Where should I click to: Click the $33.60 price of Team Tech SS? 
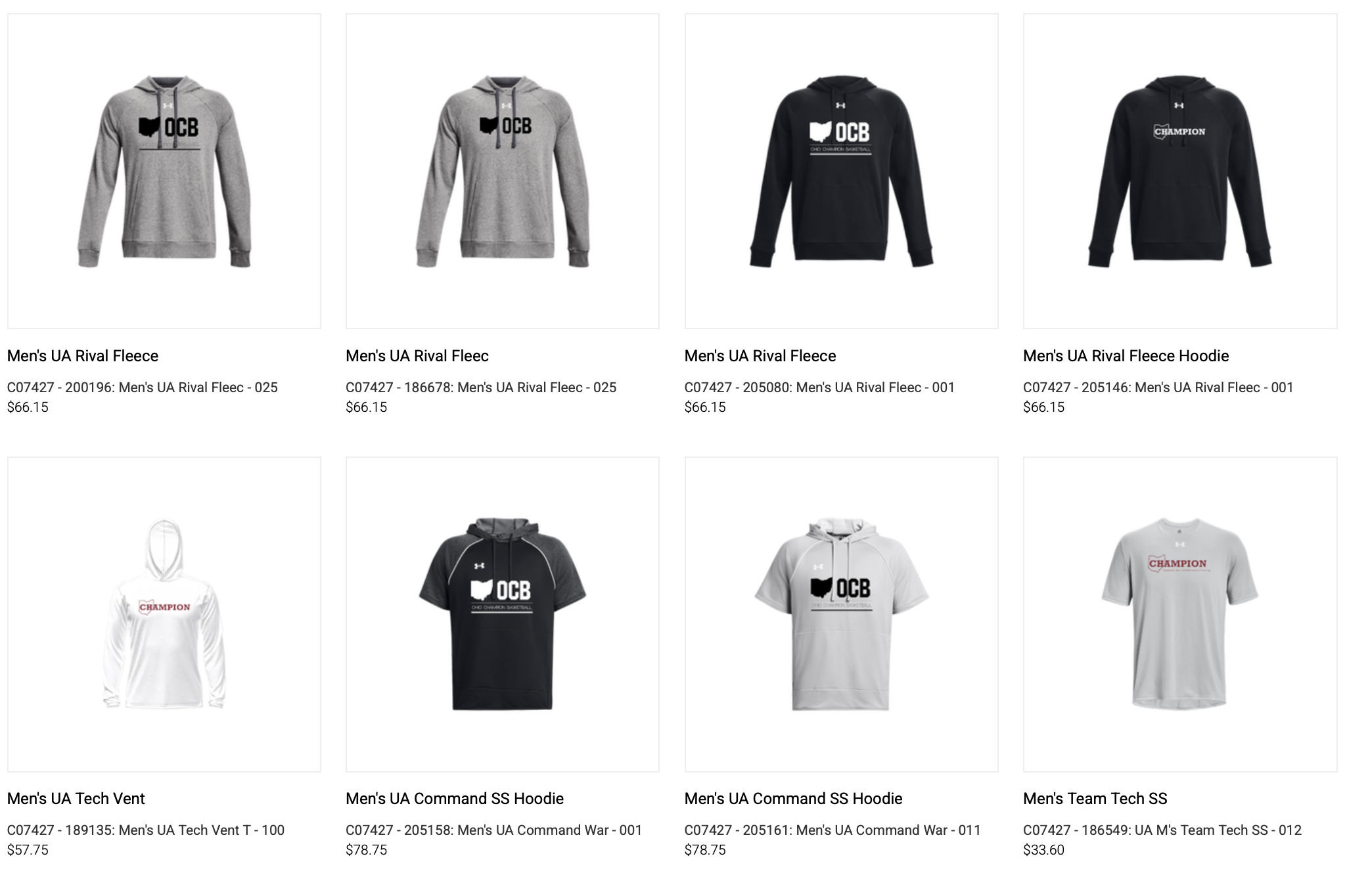point(1043,850)
